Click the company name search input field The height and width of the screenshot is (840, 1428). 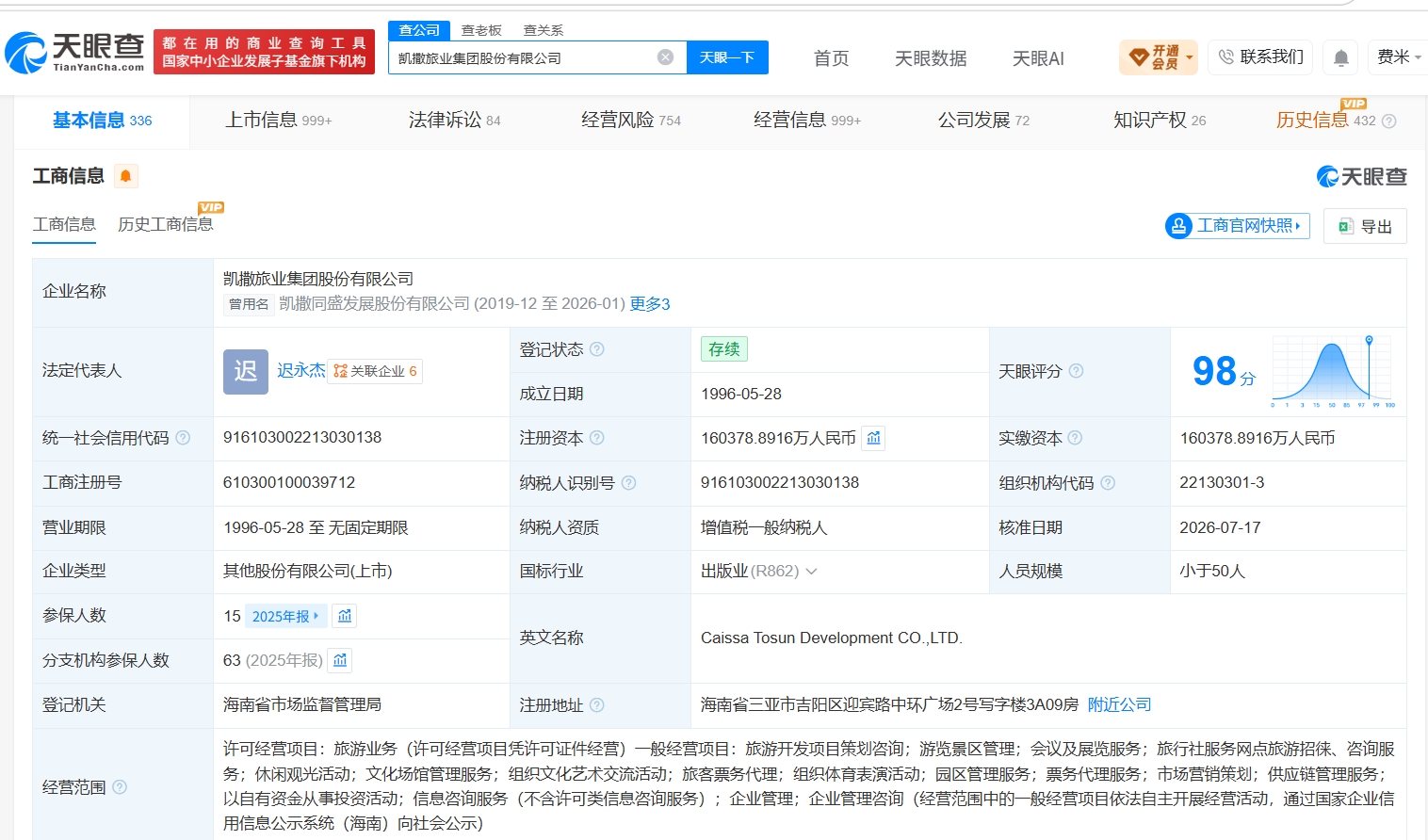pyautogui.click(x=524, y=57)
